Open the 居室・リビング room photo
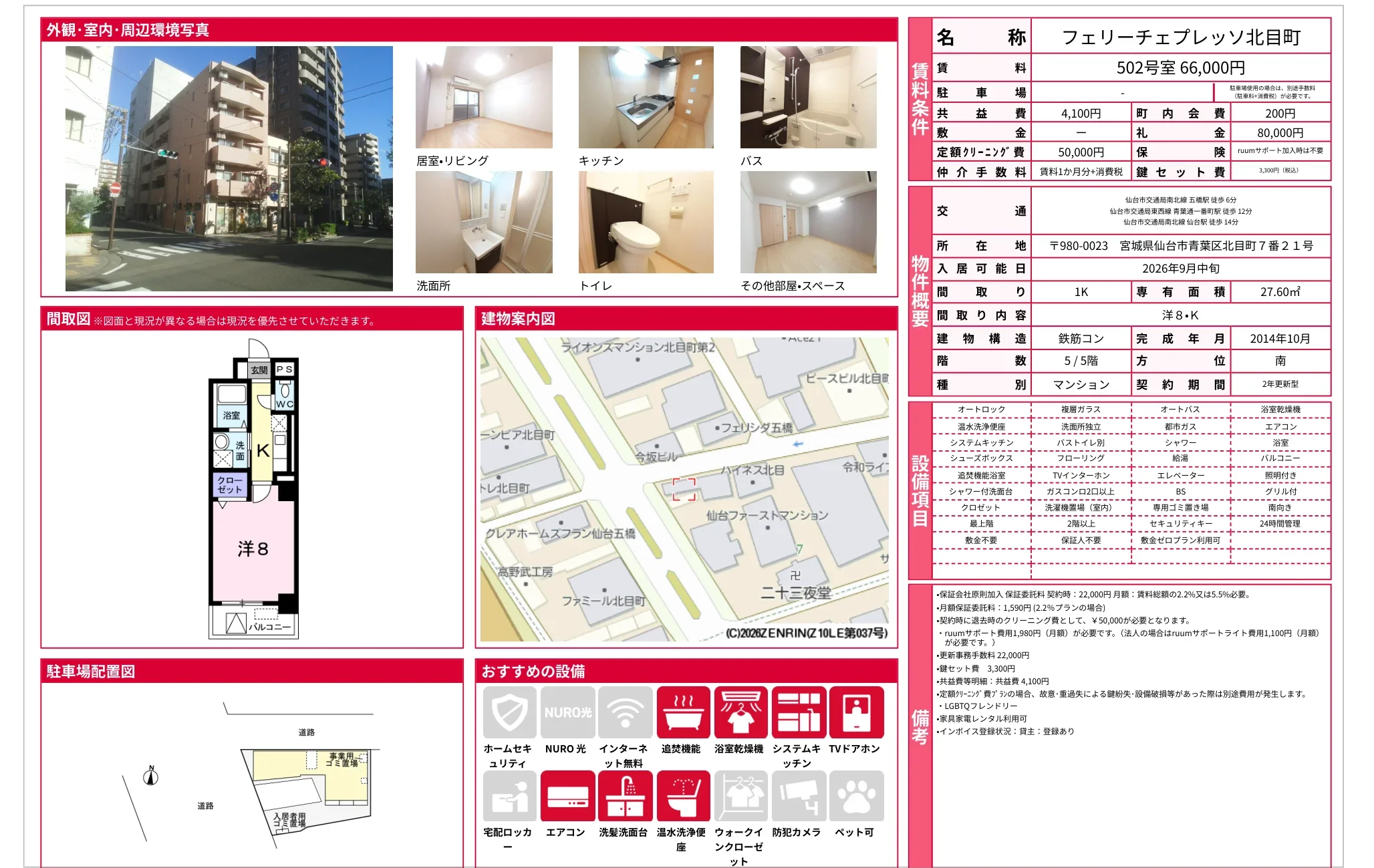This screenshot has width=1374, height=868. pyautogui.click(x=484, y=97)
